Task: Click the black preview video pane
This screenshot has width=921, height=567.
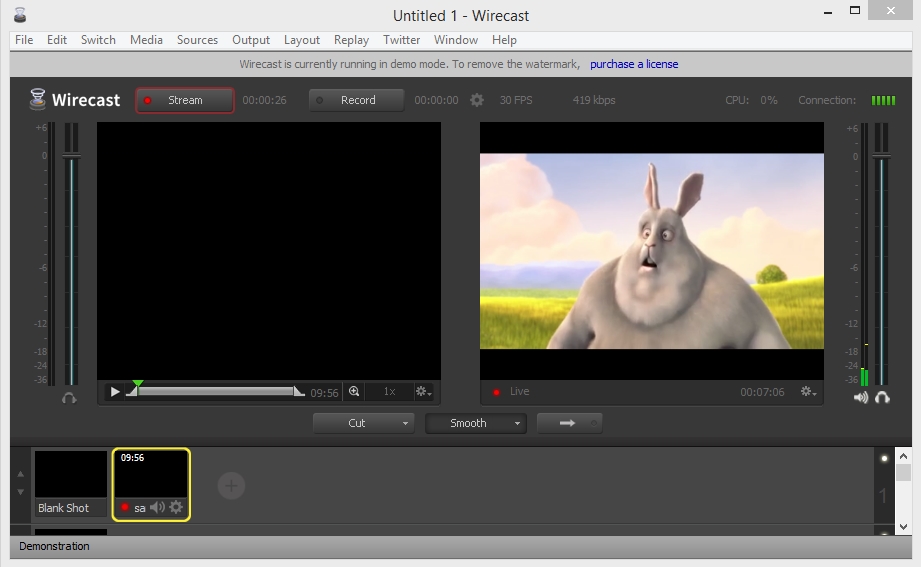Action: tap(268, 251)
